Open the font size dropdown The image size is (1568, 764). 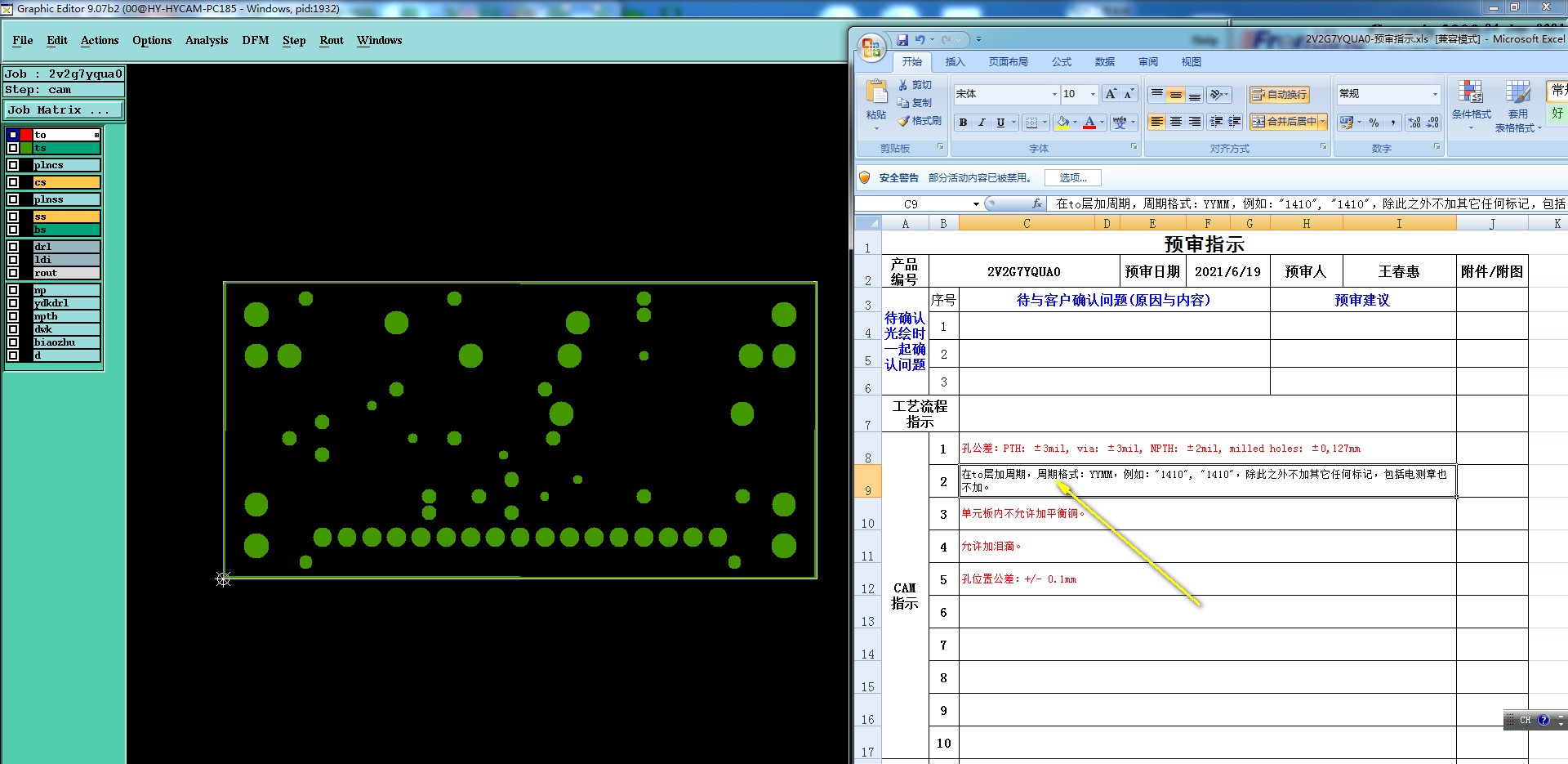pyautogui.click(x=1093, y=94)
